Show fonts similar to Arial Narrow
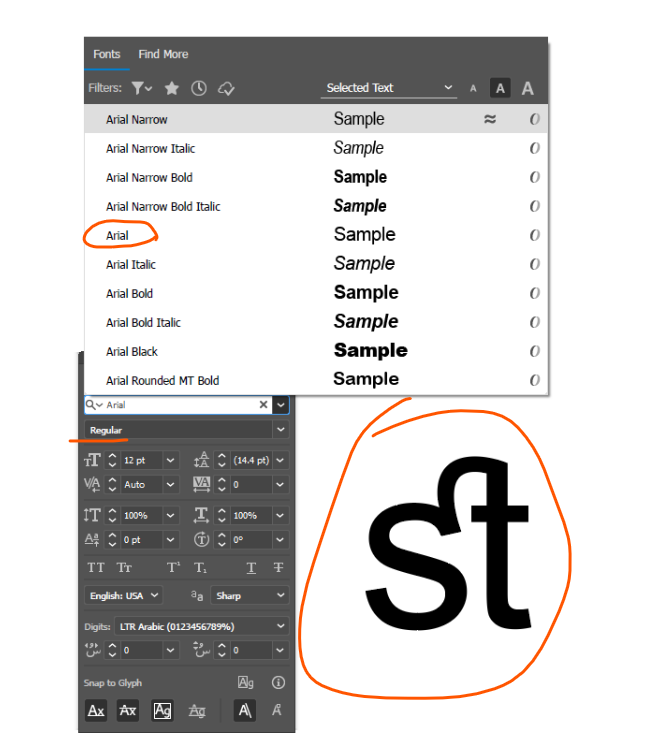 (490, 119)
